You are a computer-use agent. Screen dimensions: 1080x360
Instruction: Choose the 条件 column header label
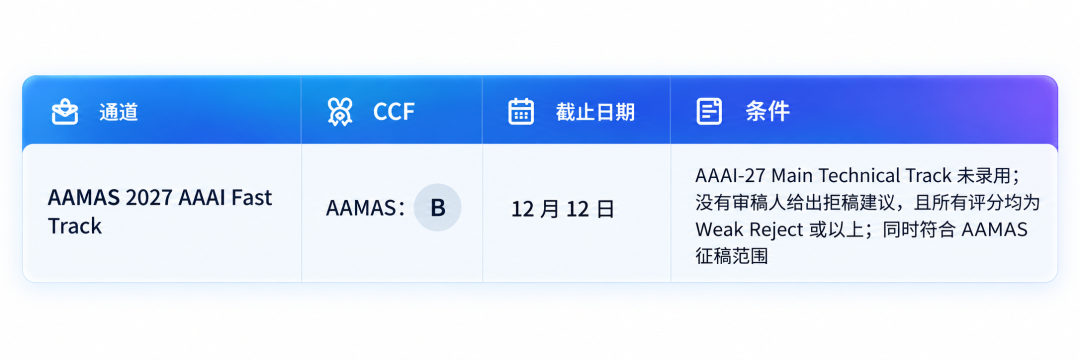(767, 111)
